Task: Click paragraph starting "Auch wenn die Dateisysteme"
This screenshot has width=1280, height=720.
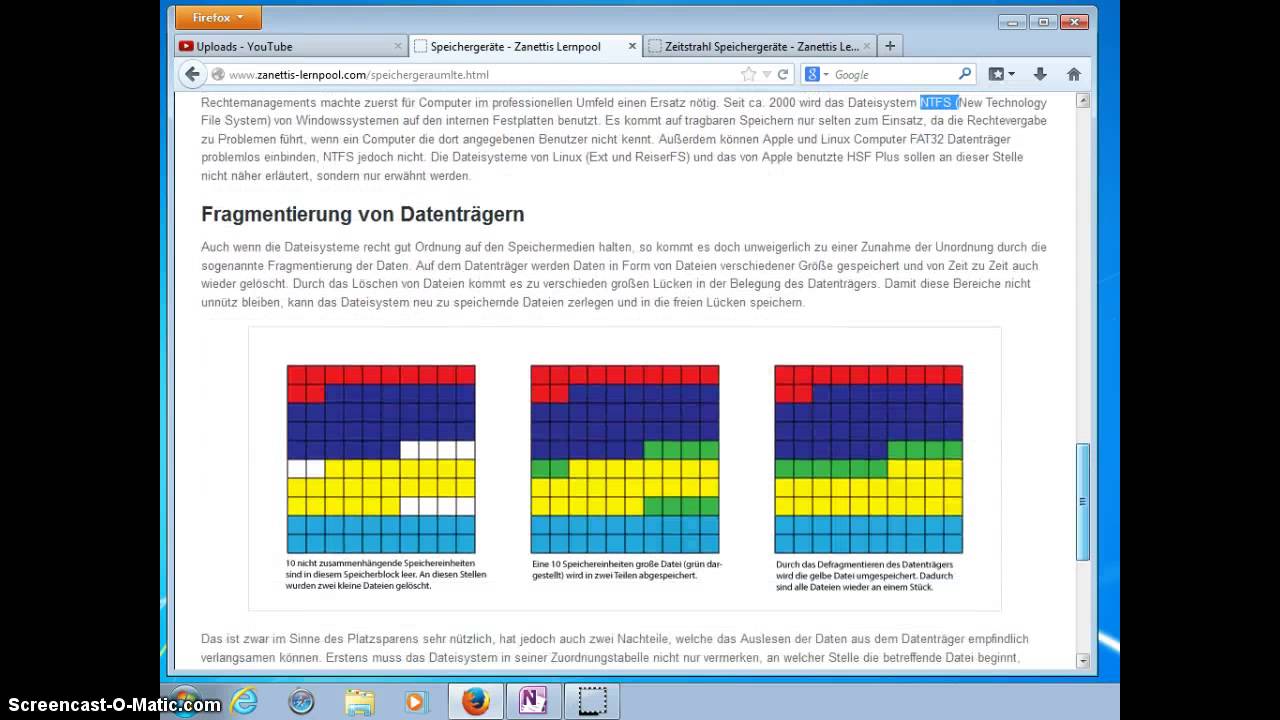Action: click(624, 275)
